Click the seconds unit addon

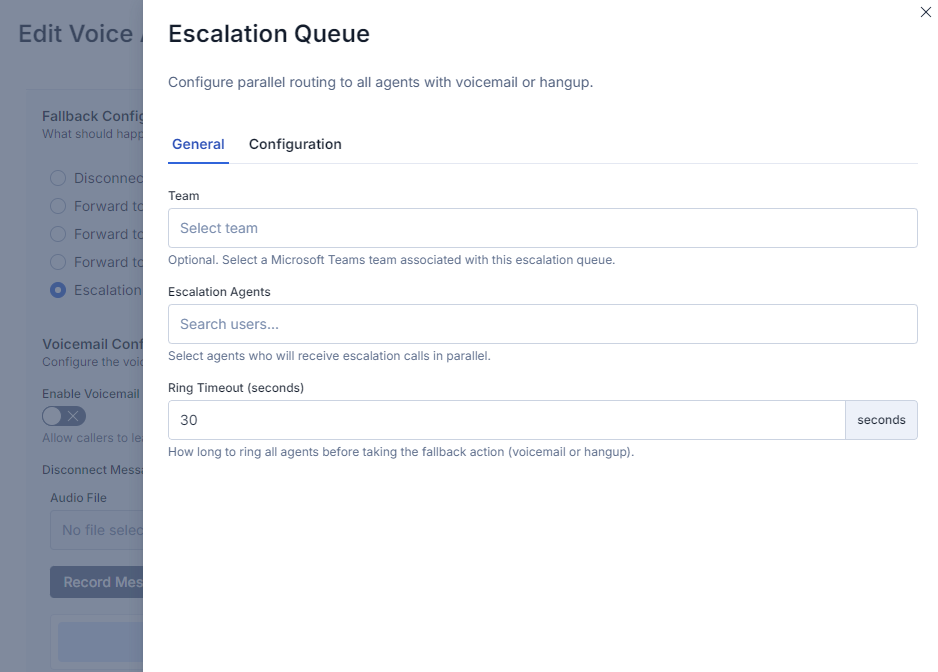(x=881, y=420)
